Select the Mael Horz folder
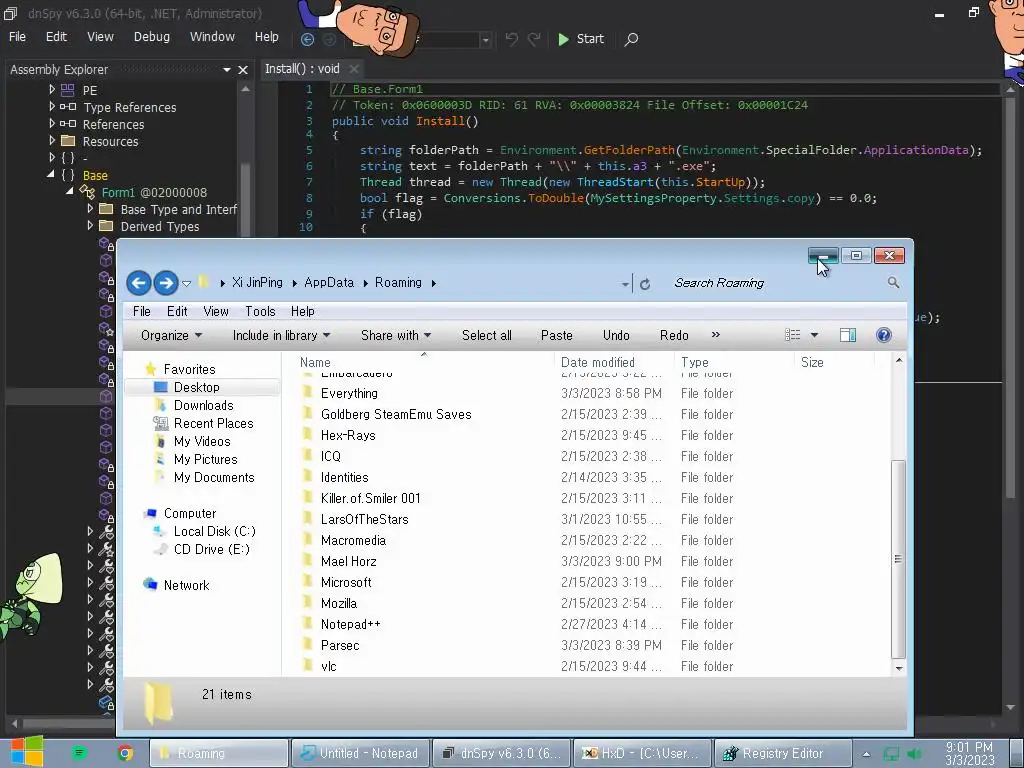Viewport: 1024px width, 768px height. pyautogui.click(x=348, y=561)
